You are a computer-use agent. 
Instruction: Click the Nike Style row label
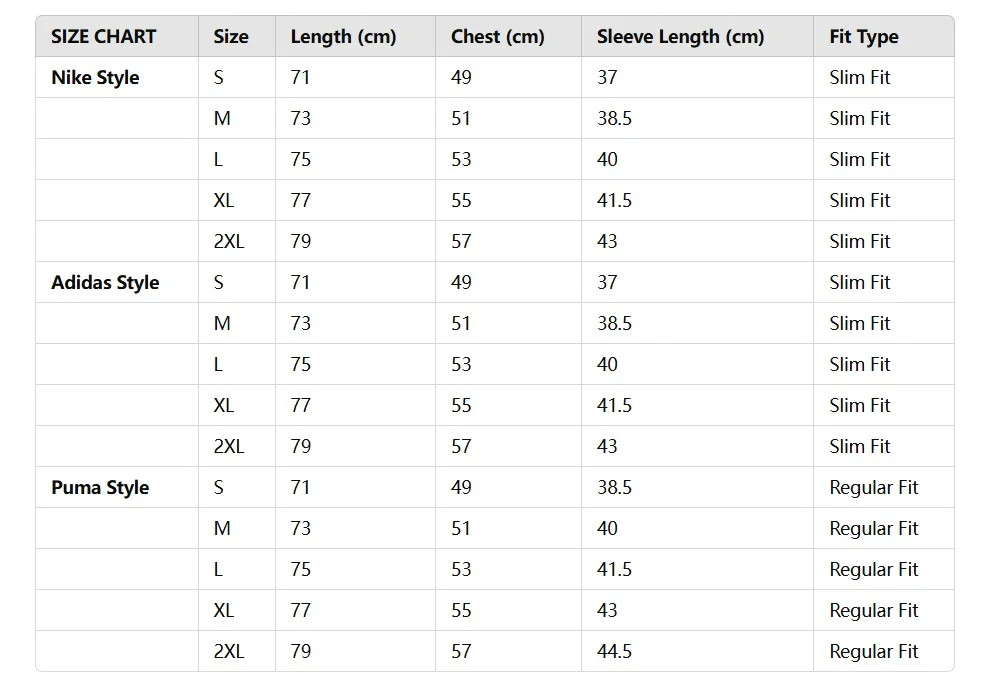tap(95, 78)
